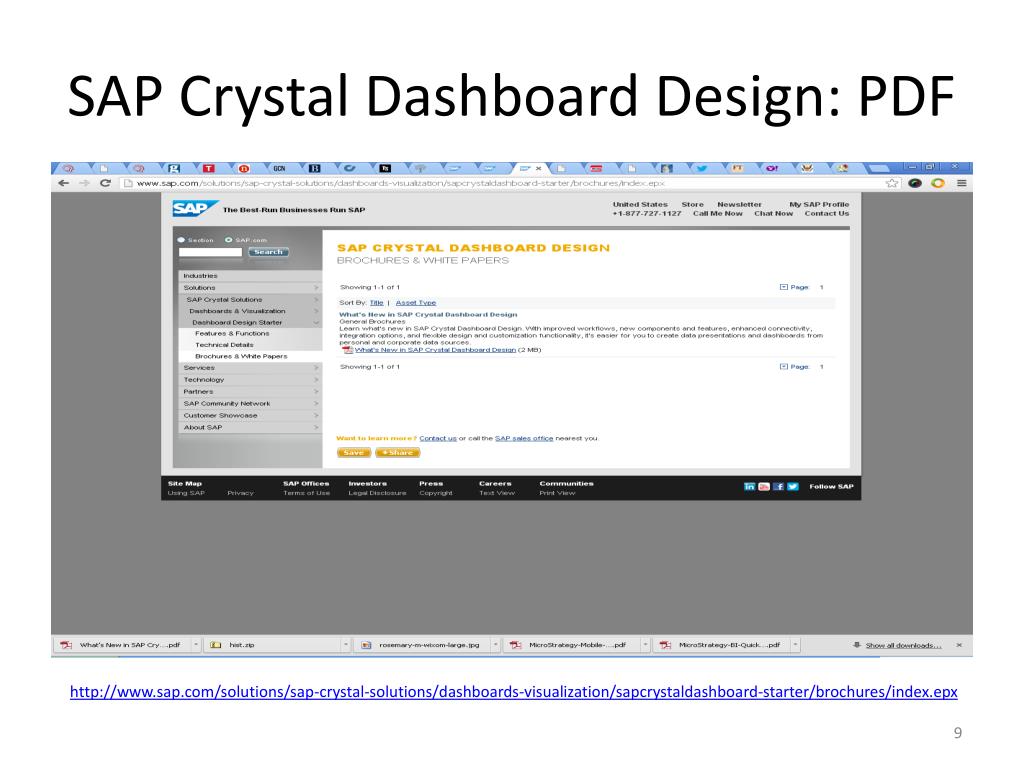Viewport: 1024px width, 768px height.
Task: Open SAP Twitter icon in footer
Action: click(x=793, y=487)
